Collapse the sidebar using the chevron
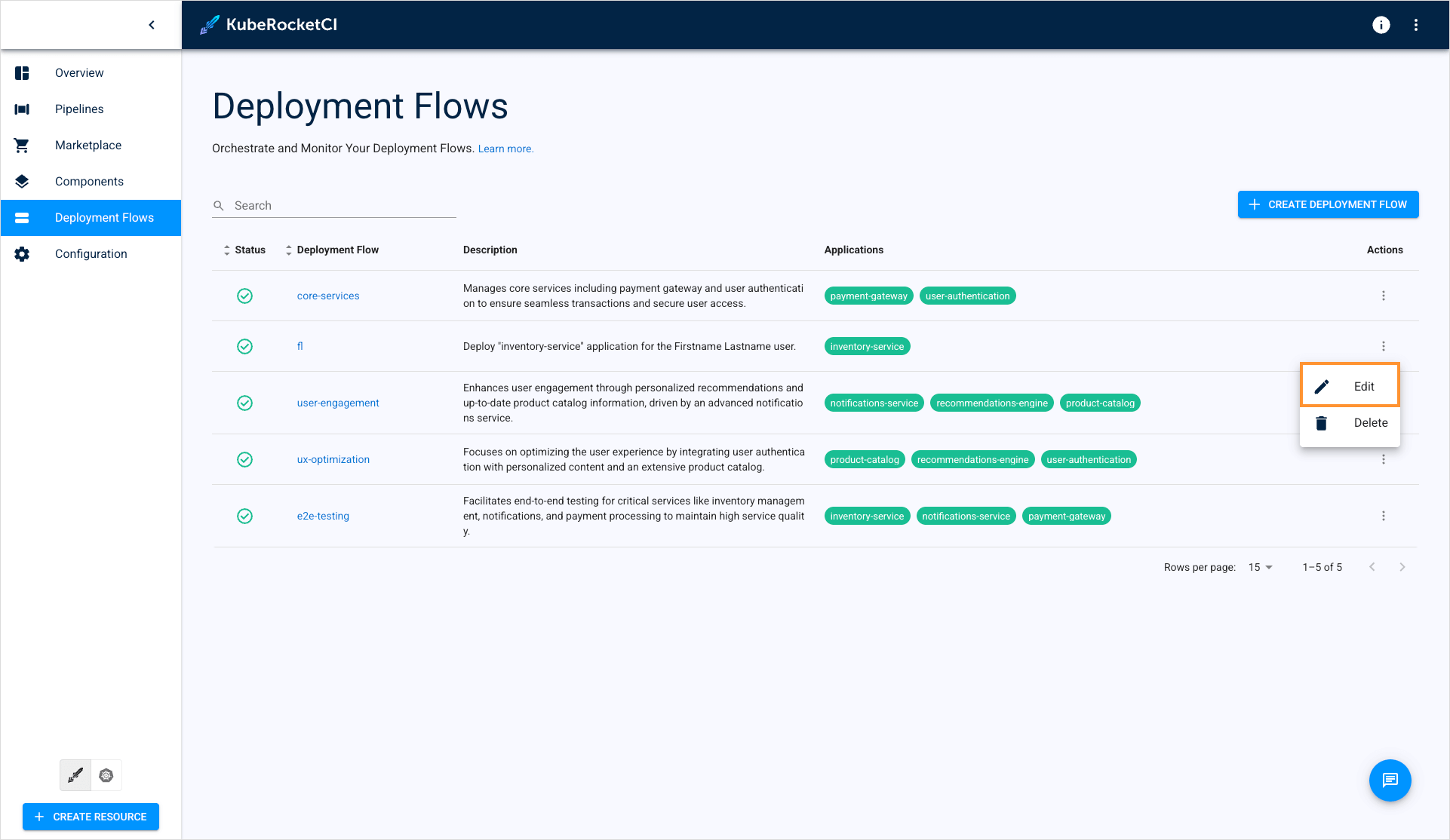 coord(152,24)
